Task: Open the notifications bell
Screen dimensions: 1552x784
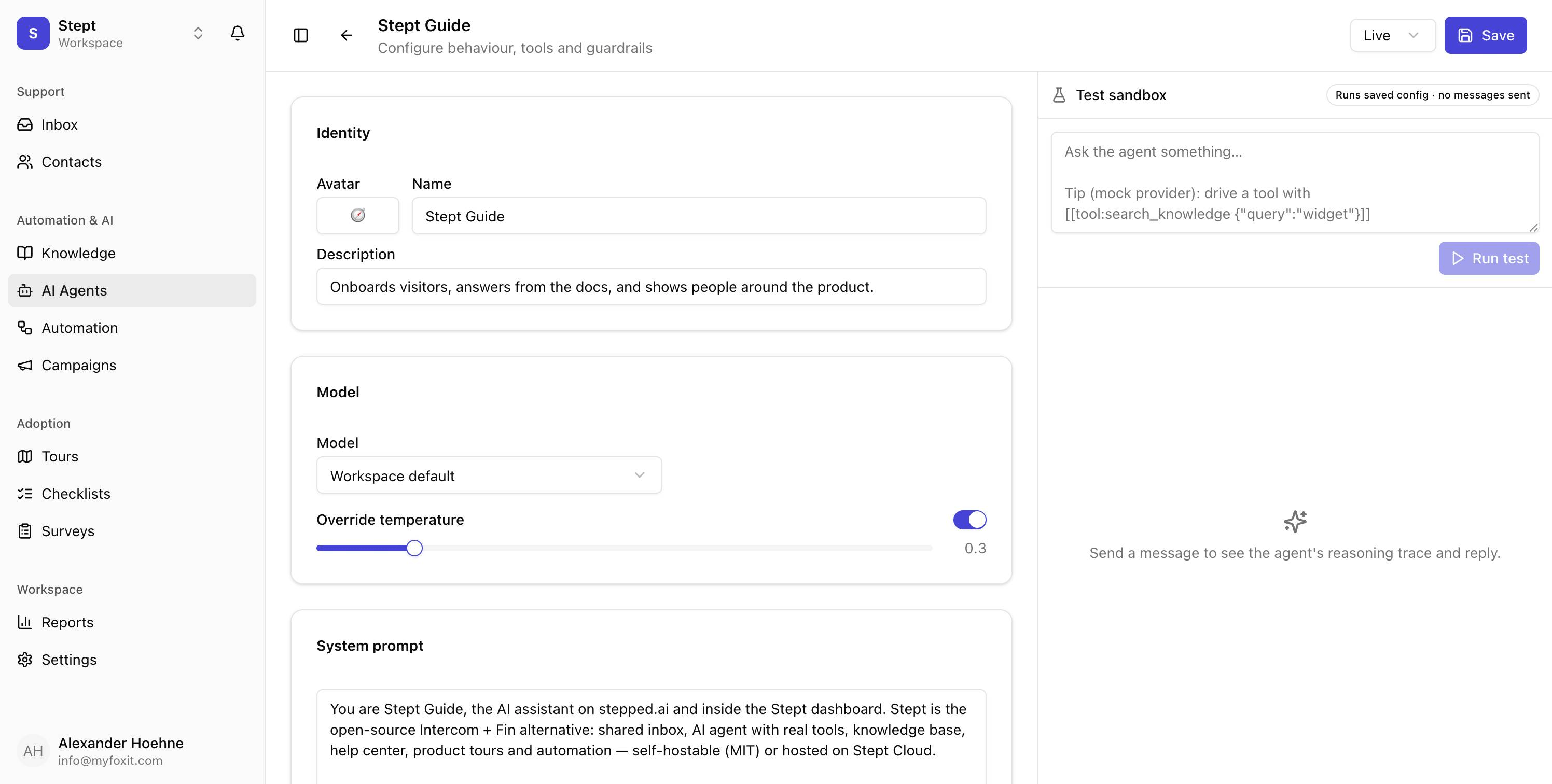Action: coord(238,34)
